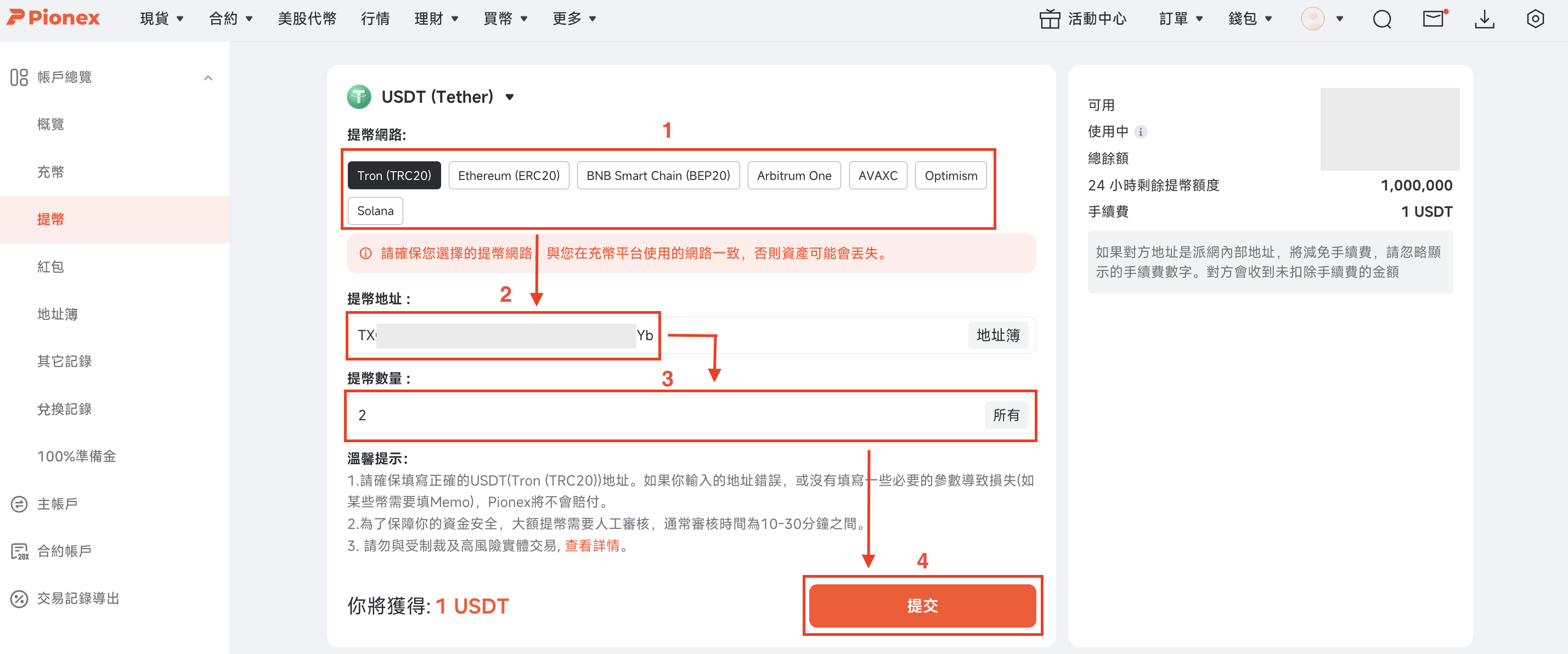This screenshot has width=1568, height=654.
Task: Open 充幣 in the sidebar
Action: (x=50, y=172)
